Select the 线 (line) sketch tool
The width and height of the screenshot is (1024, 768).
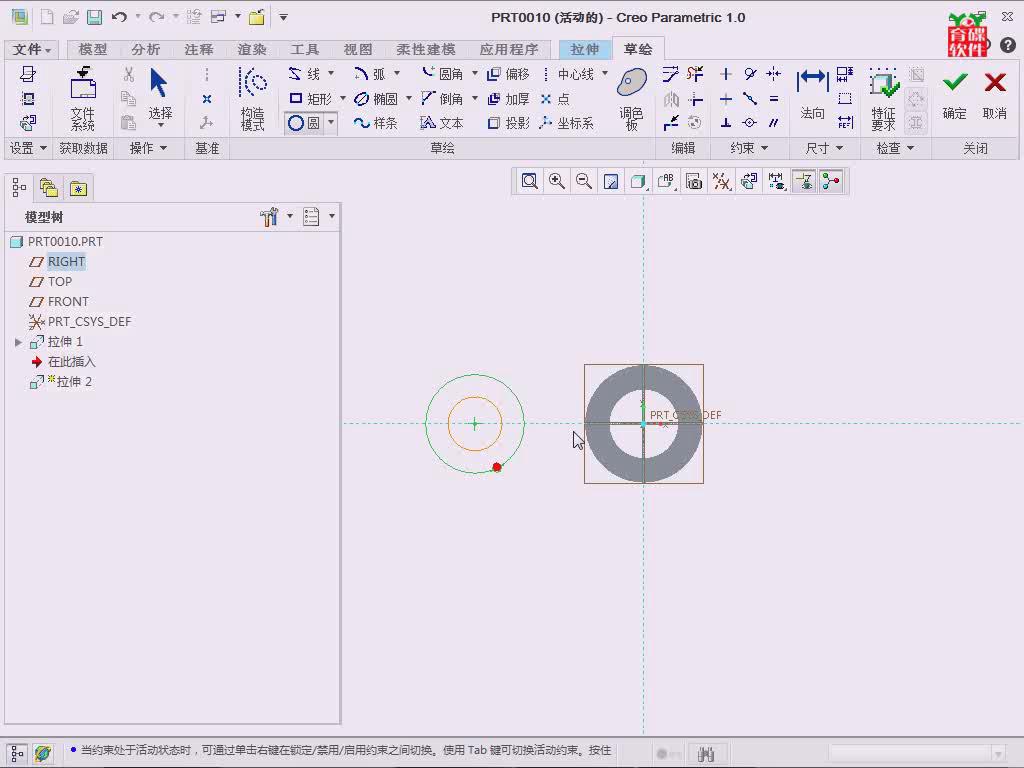click(x=305, y=74)
